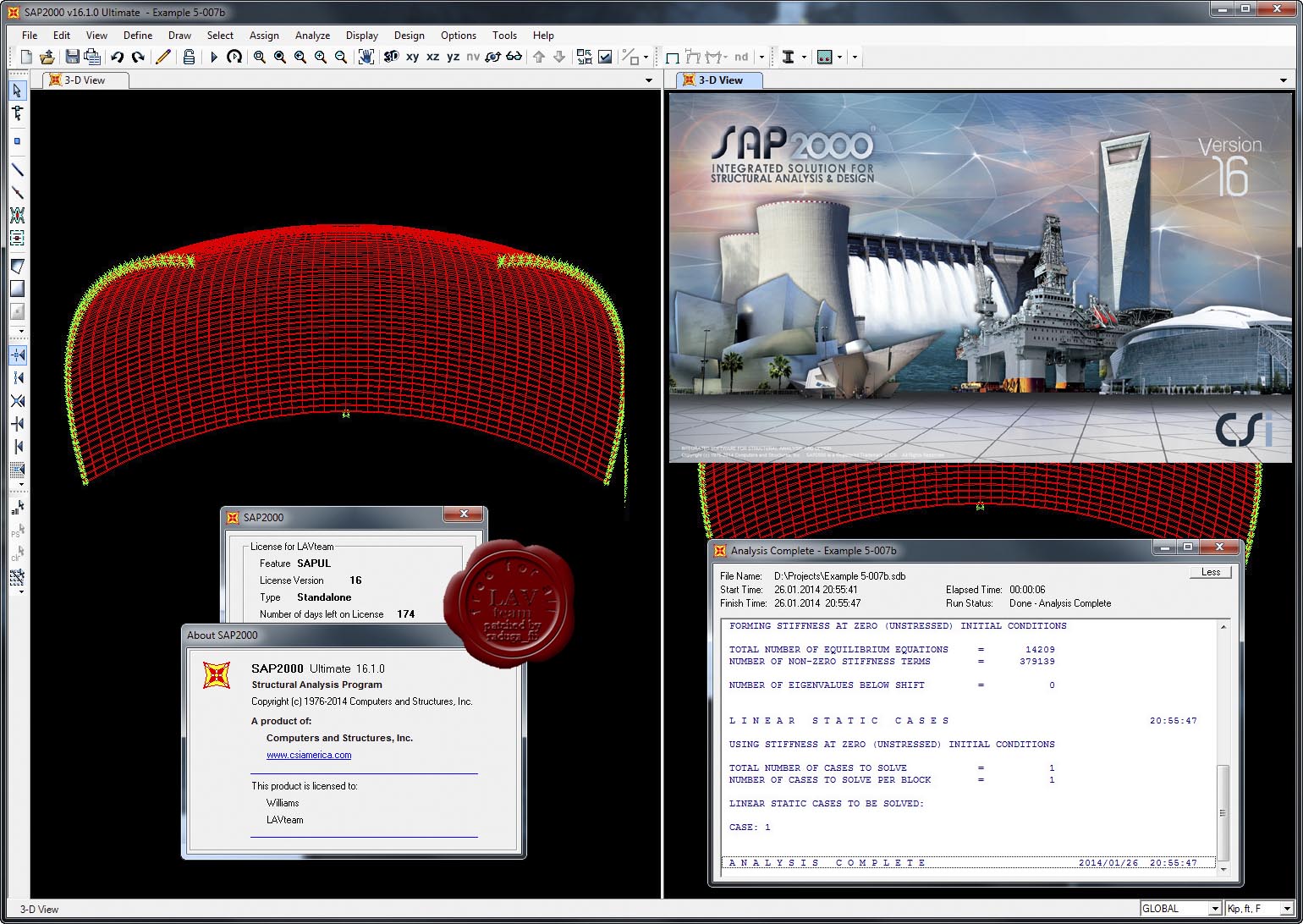The image size is (1303, 924).
Task: Click the rubber band zoom magnifier
Action: point(259,57)
